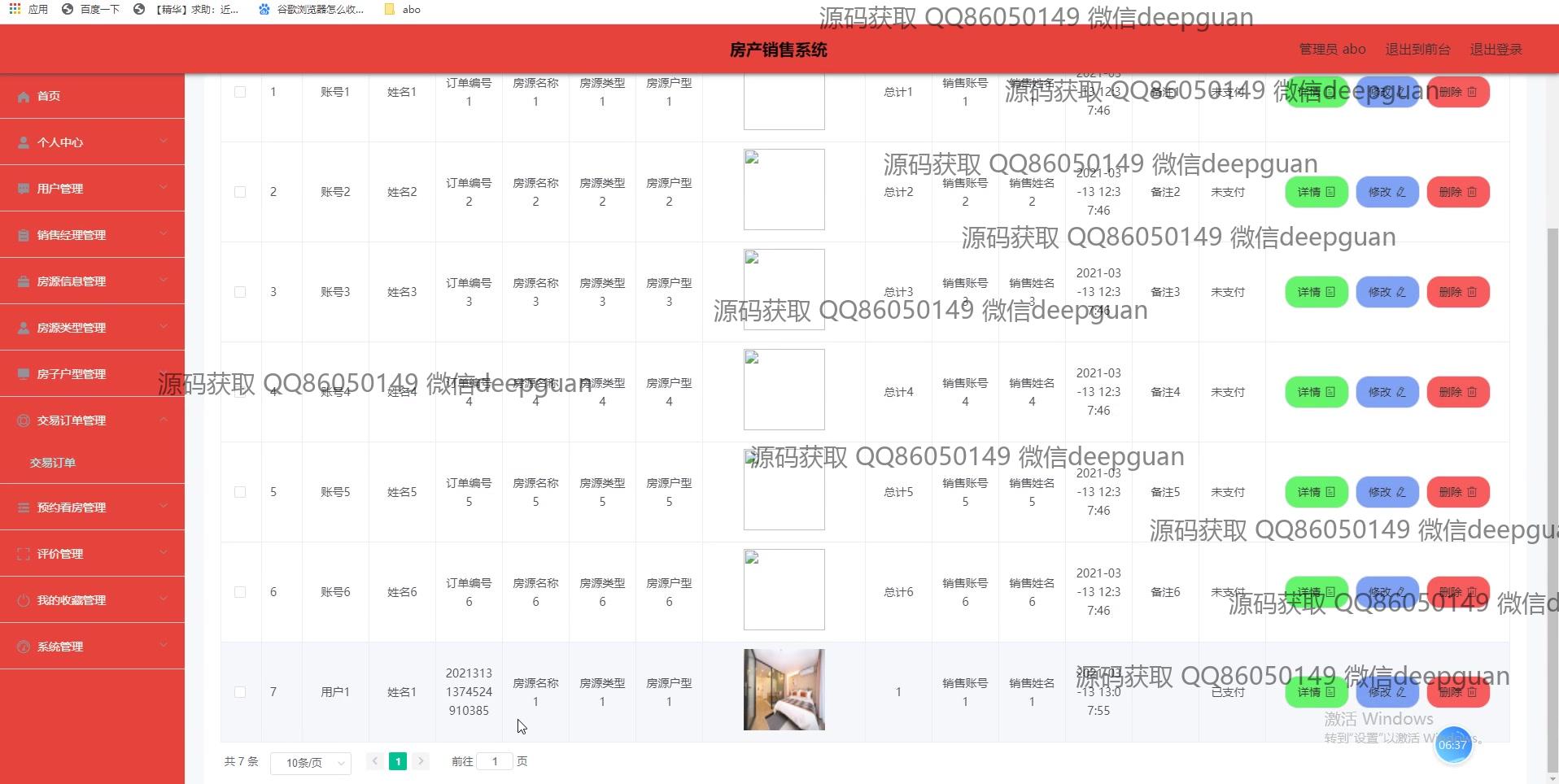The height and width of the screenshot is (784, 1559).
Task: Click 退出到前台 link
Action: [1417, 50]
